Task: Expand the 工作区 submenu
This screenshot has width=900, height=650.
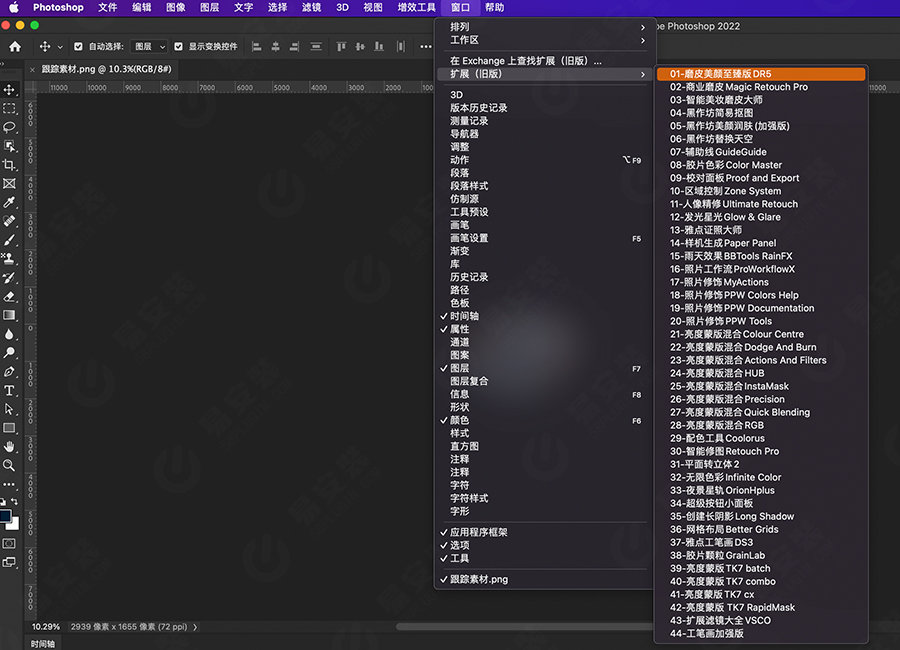Action: 544,40
